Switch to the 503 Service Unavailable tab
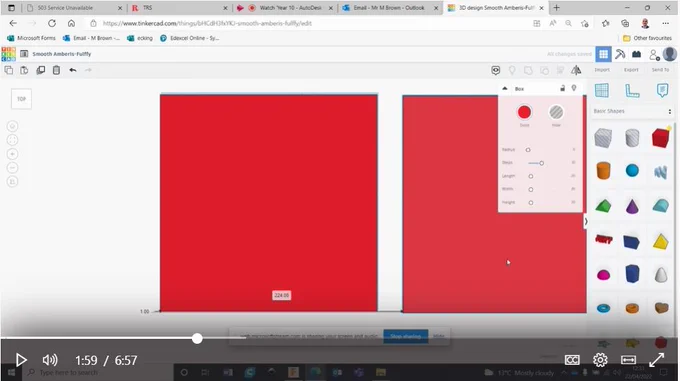Image resolution: width=680 pixels, height=381 pixels. coord(73,8)
